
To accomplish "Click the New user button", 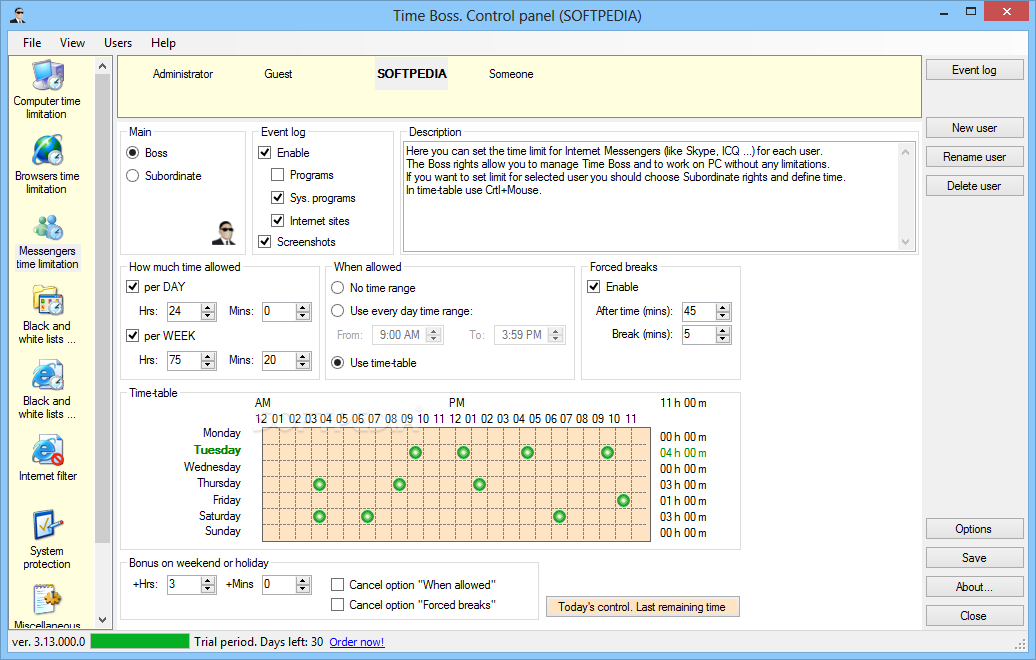I will click(975, 128).
